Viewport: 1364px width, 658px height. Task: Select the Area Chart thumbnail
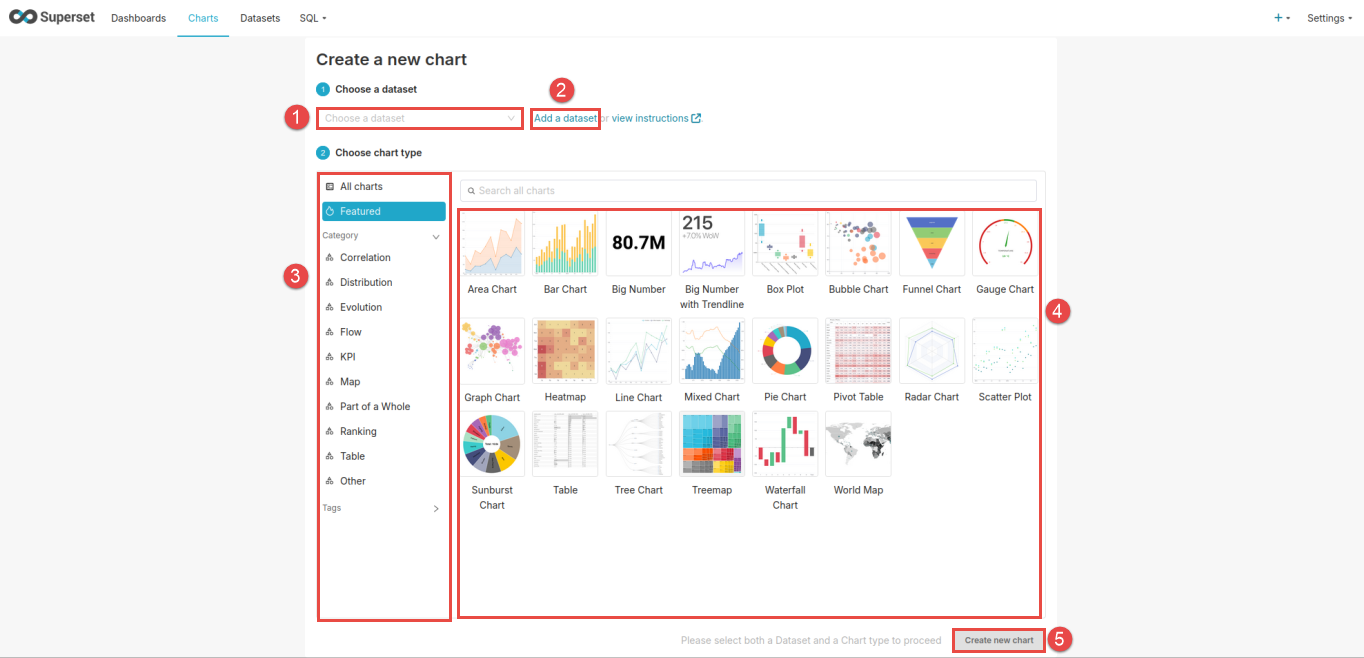pyautogui.click(x=492, y=243)
